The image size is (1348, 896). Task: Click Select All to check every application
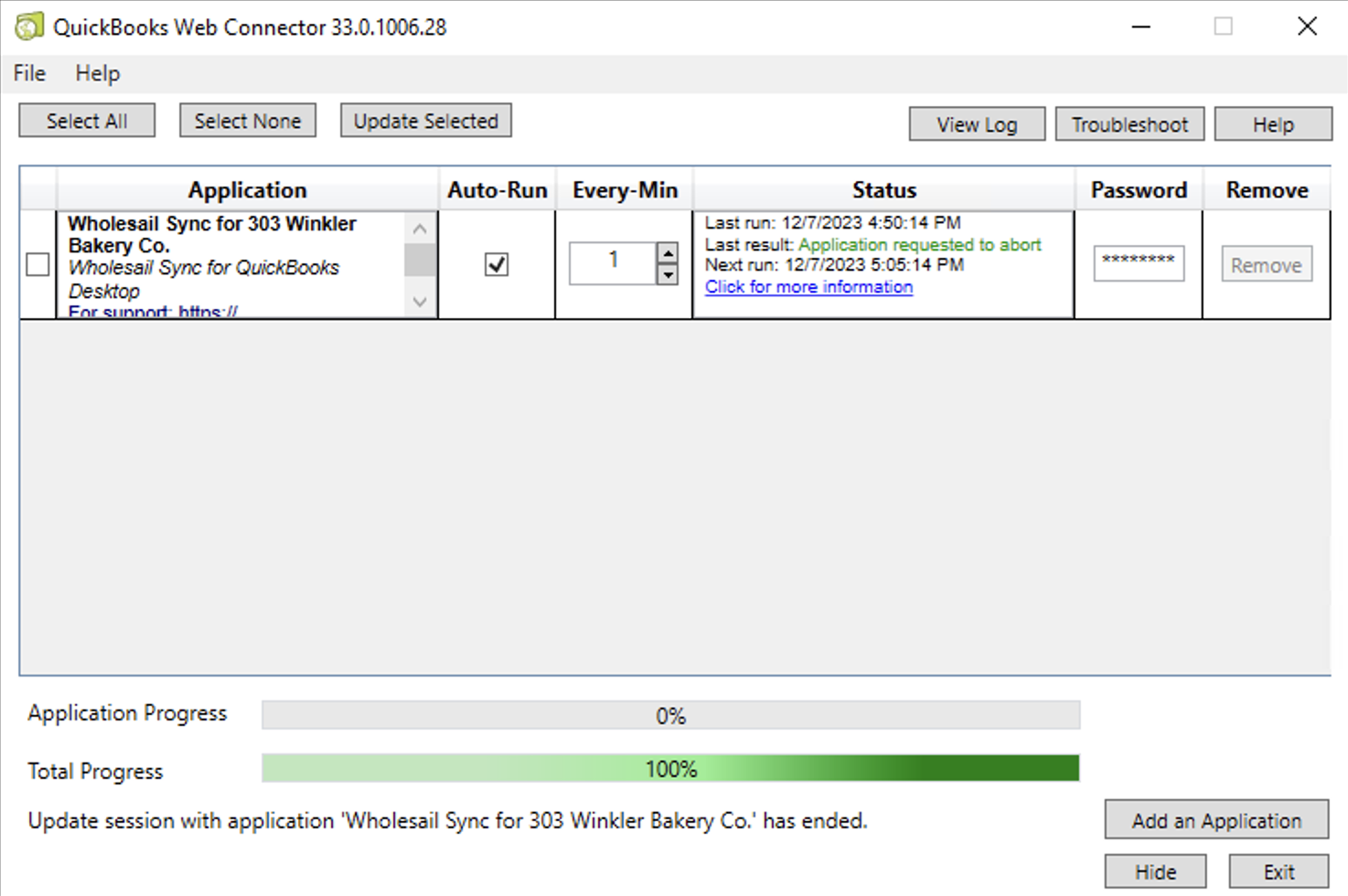(x=86, y=120)
